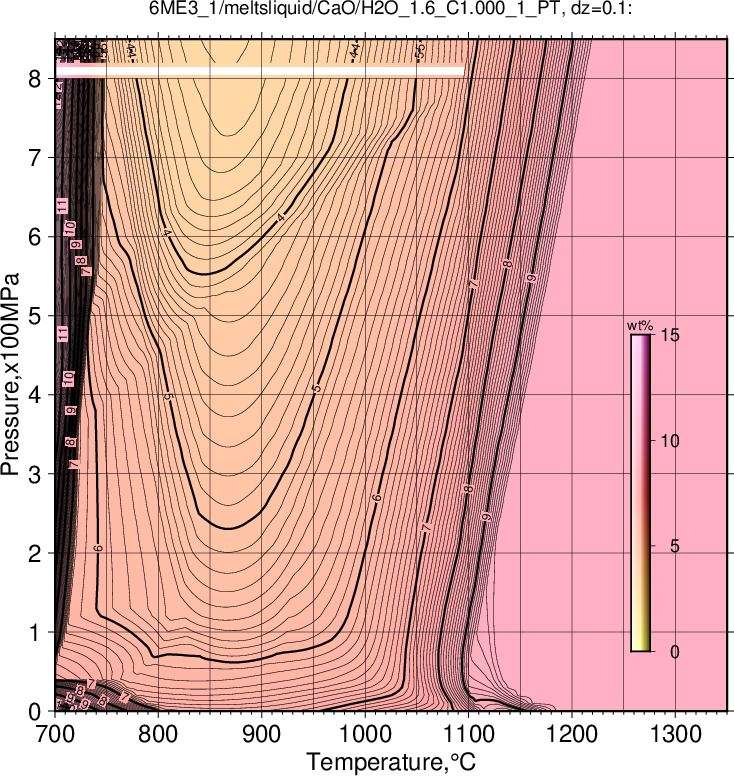Click the 1100 temperature tick label

click(x=469, y=734)
